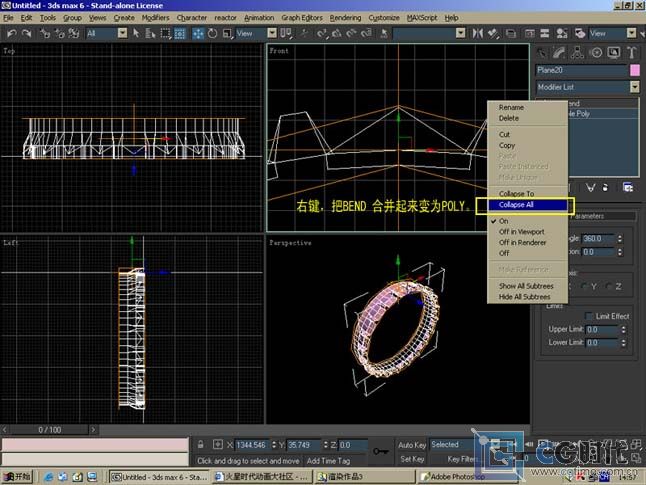Viewport: 646px width, 485px height.
Task: Choose the Select Object arrow tool
Action: [x=136, y=33]
